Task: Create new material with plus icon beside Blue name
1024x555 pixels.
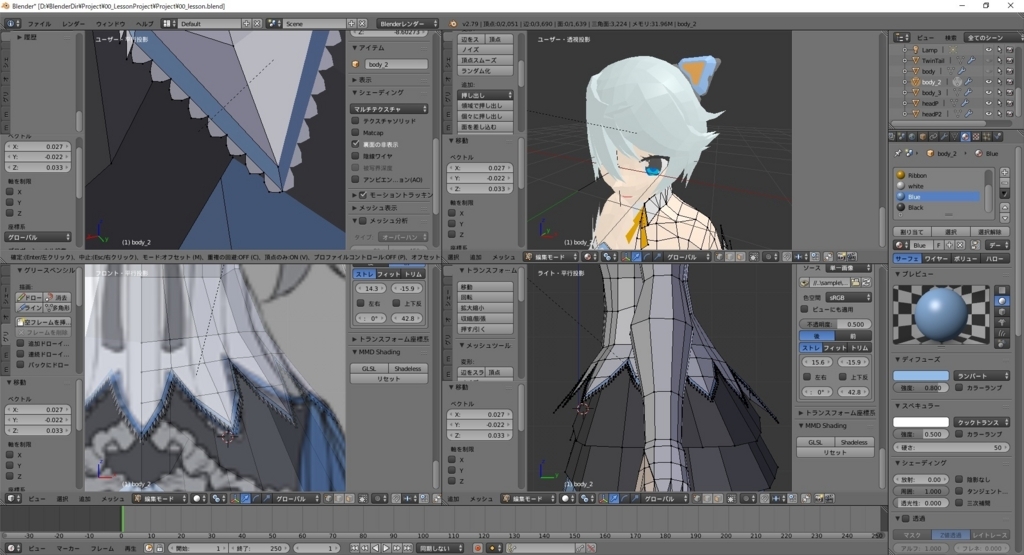Action: pos(950,245)
